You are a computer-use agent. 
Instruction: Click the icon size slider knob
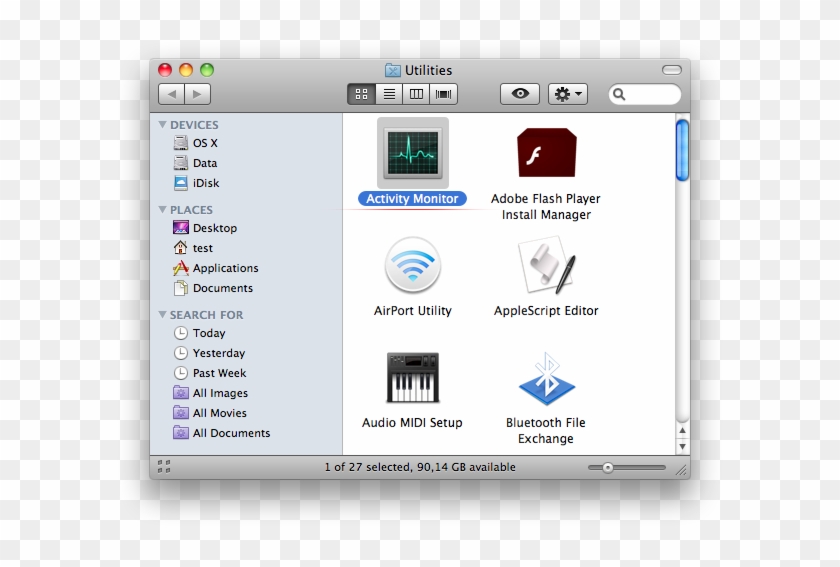click(x=608, y=468)
